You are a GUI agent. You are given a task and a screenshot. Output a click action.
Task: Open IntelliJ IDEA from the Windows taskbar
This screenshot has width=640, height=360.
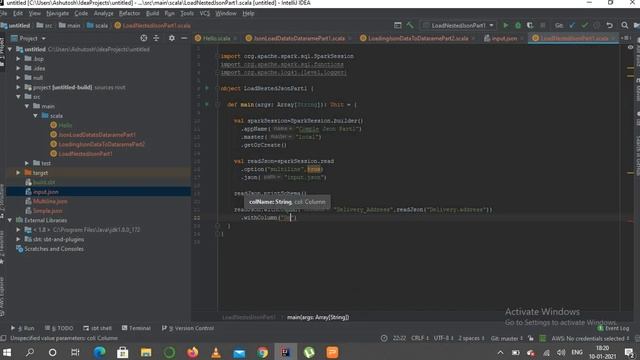tap(286, 352)
